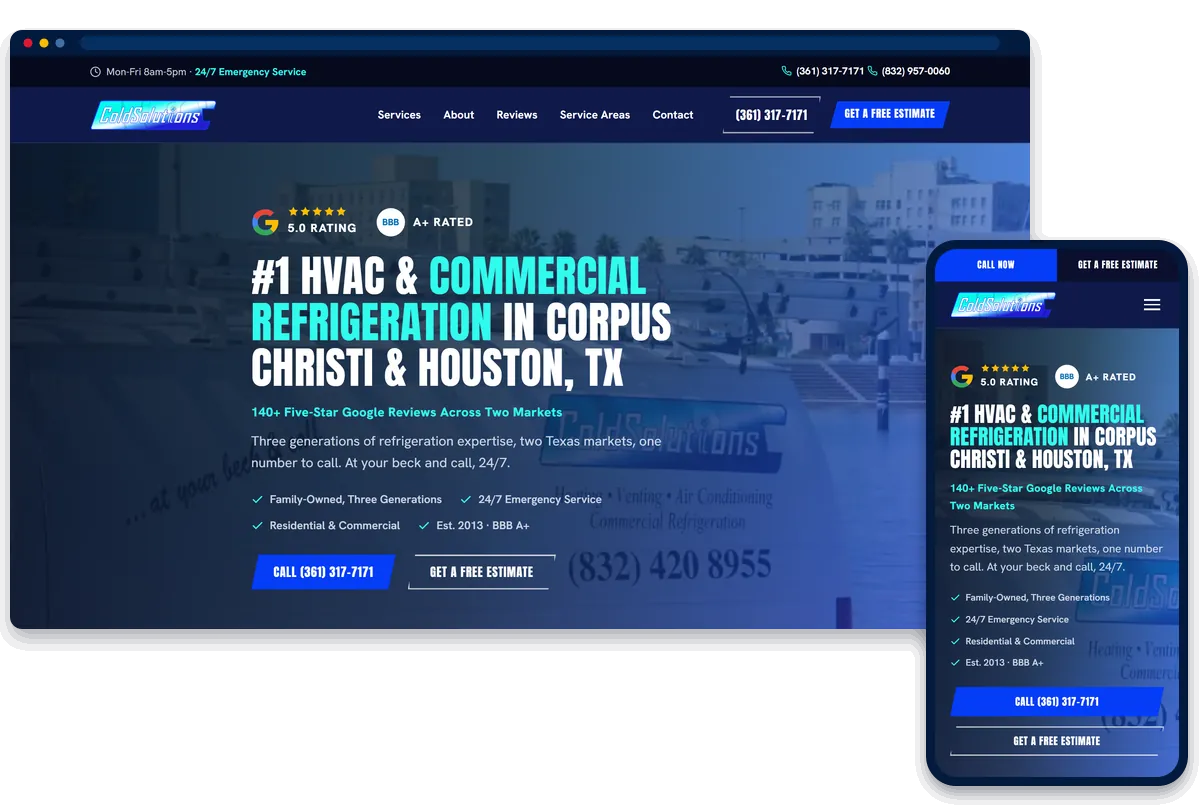Click the top bar (832) 957-0060 phone link
This screenshot has width=1200, height=810.
[x=916, y=72]
